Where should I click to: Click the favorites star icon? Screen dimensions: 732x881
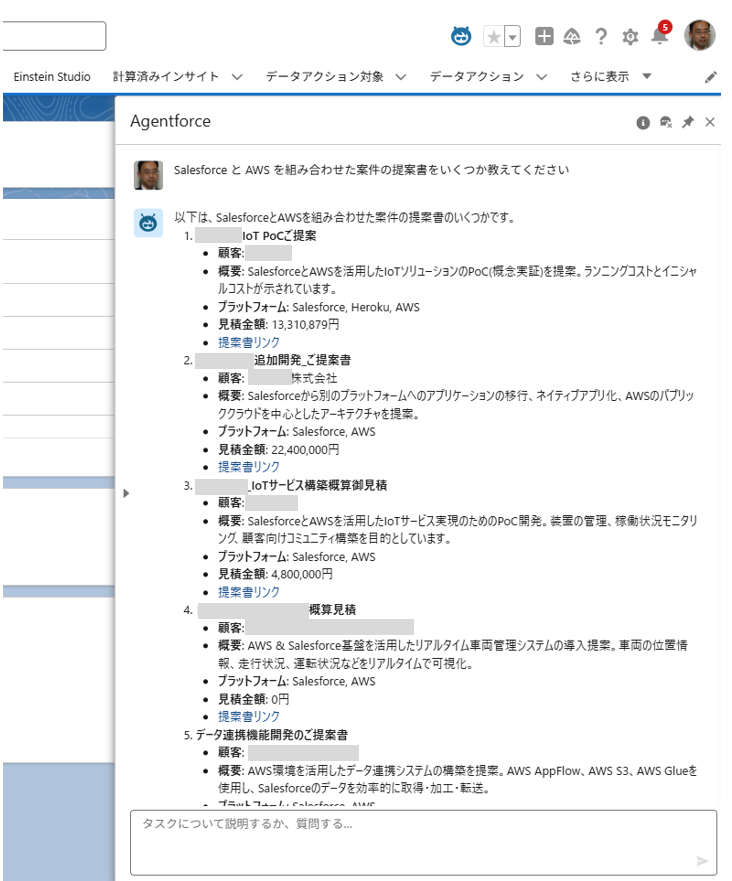click(x=494, y=37)
